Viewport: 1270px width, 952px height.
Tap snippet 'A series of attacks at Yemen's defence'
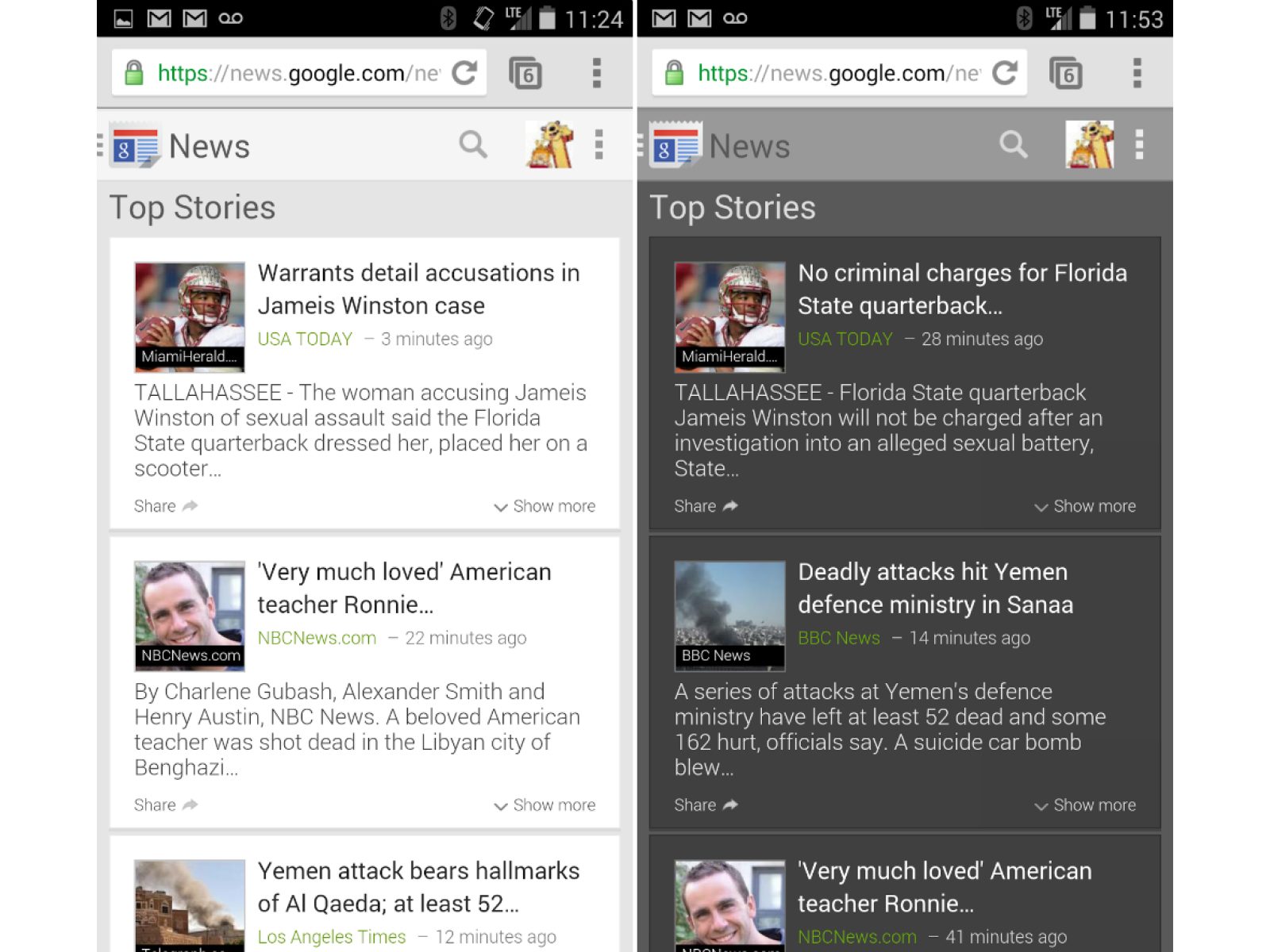click(x=891, y=730)
